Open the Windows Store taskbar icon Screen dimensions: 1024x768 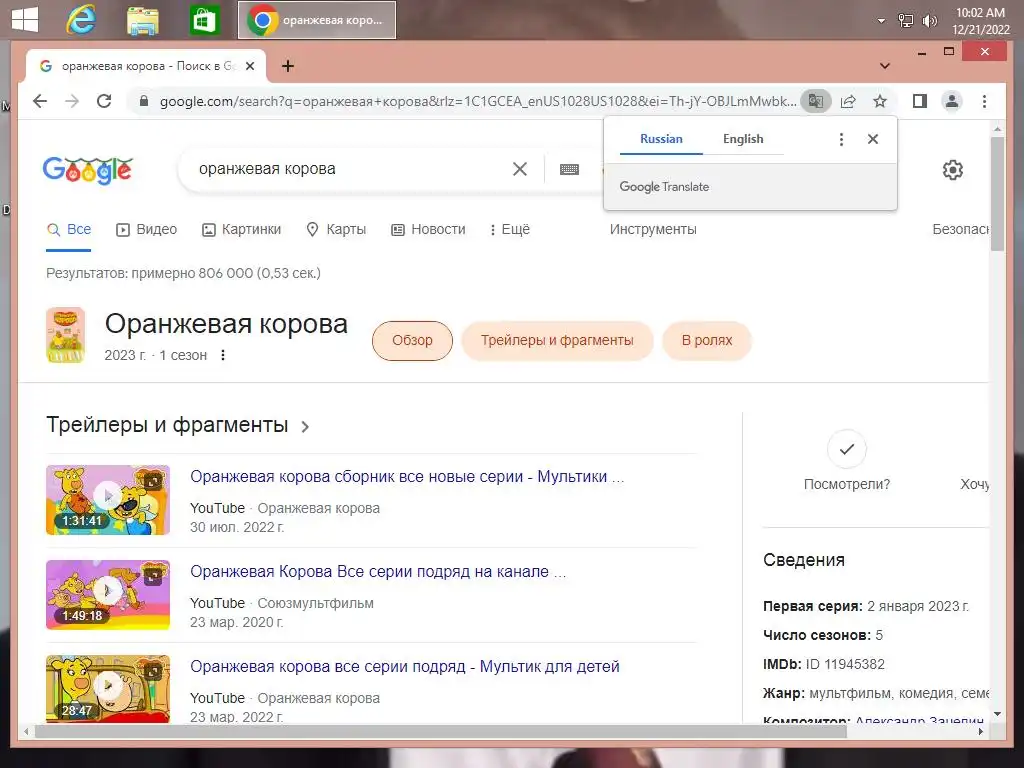204,20
